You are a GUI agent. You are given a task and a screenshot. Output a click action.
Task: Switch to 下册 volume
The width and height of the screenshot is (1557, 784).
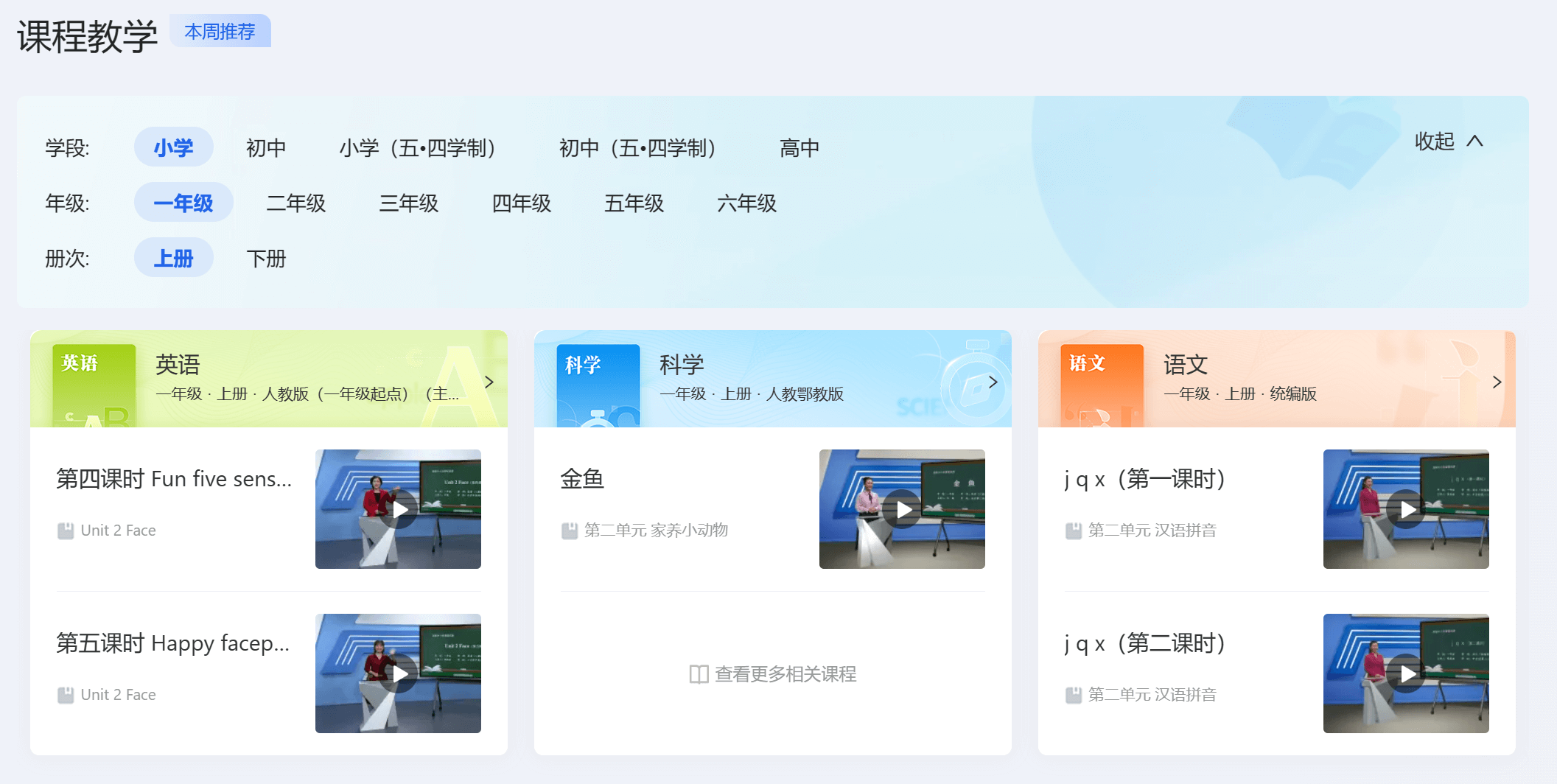point(266,258)
